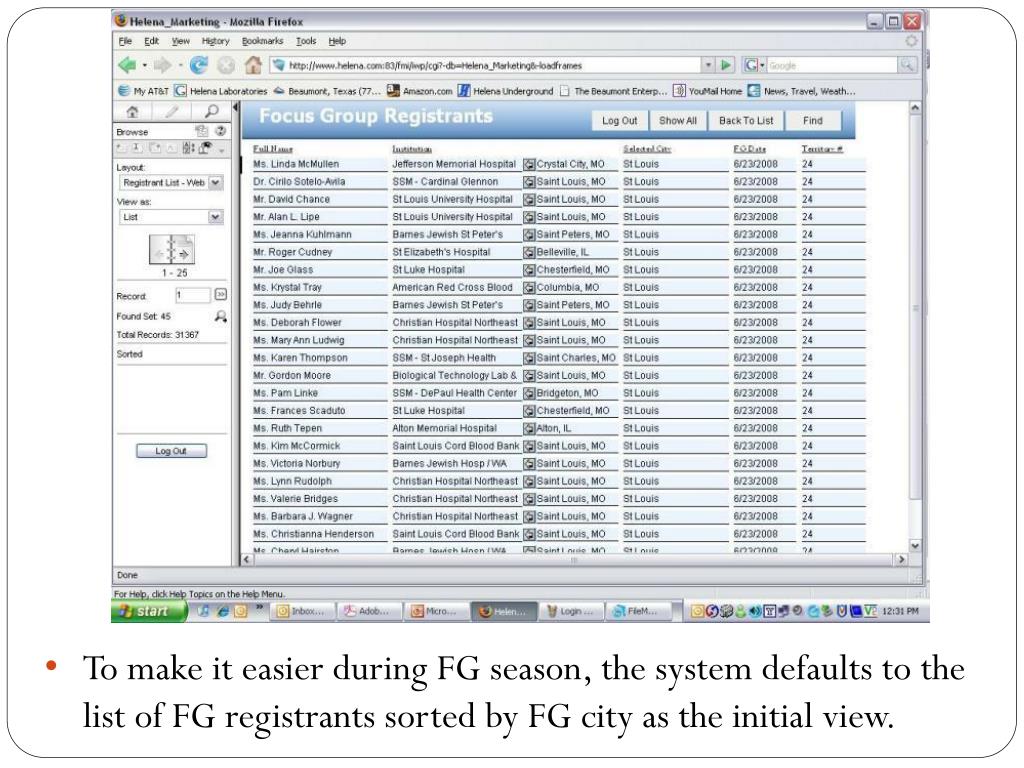1024x768 pixels.
Task: Switch to the FileMaker taskbar window
Action: point(640,611)
